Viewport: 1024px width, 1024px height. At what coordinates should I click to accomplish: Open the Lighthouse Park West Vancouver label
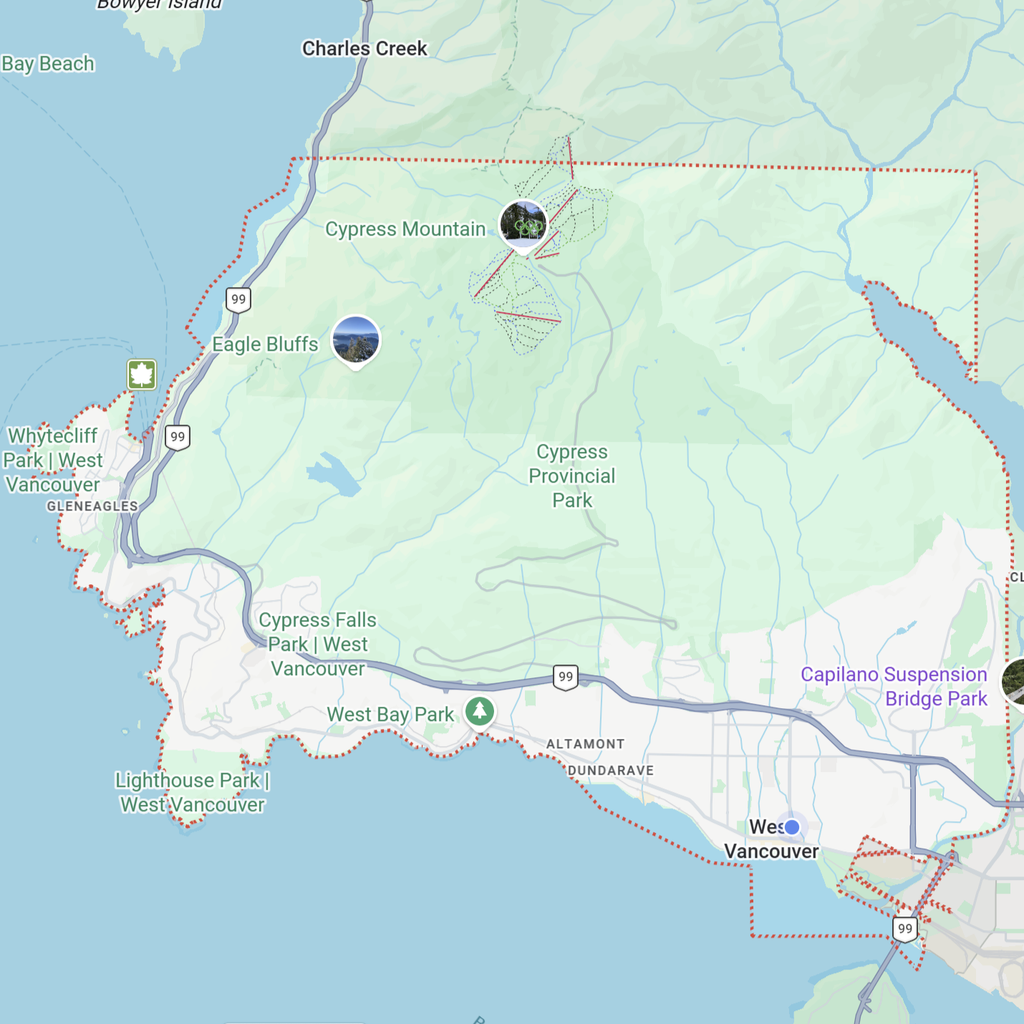[x=192, y=792]
